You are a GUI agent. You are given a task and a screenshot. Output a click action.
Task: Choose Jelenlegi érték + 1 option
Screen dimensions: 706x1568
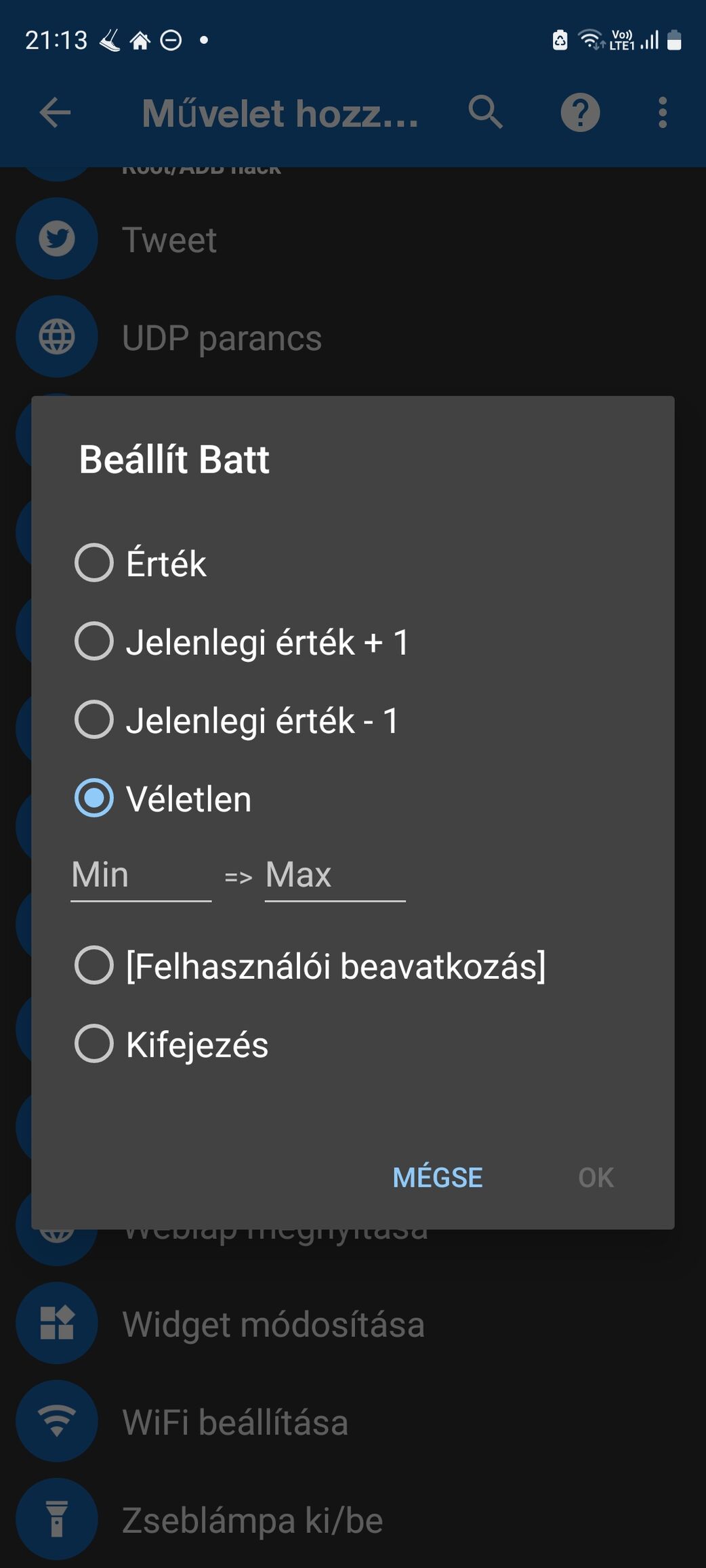coord(242,641)
